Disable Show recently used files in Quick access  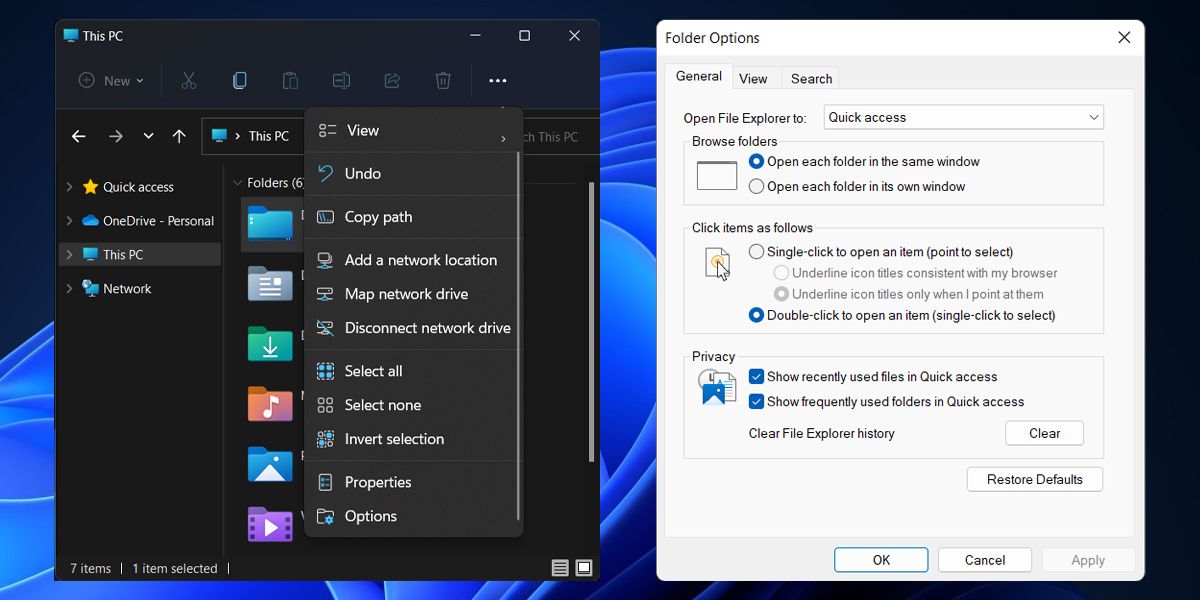[757, 376]
